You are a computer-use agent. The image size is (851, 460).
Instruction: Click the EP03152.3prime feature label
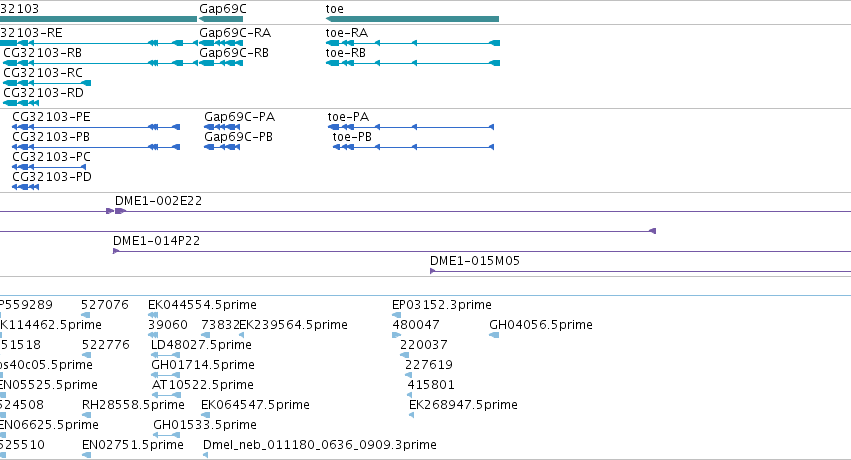click(442, 305)
